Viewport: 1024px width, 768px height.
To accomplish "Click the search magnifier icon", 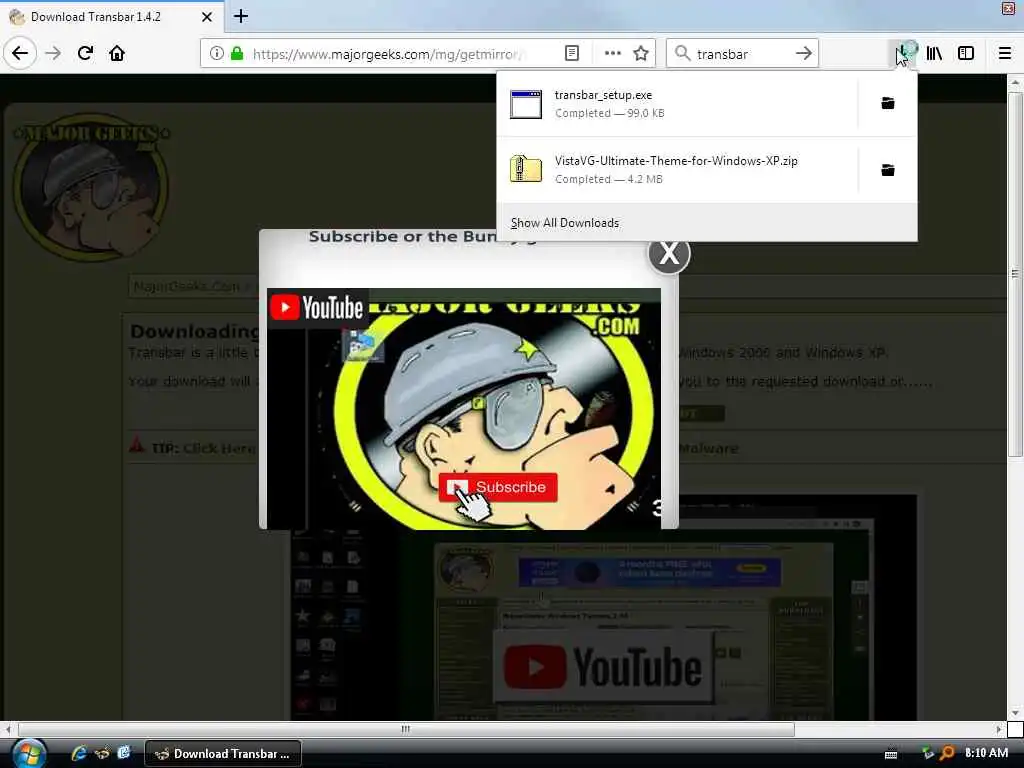I will pyautogui.click(x=682, y=54).
